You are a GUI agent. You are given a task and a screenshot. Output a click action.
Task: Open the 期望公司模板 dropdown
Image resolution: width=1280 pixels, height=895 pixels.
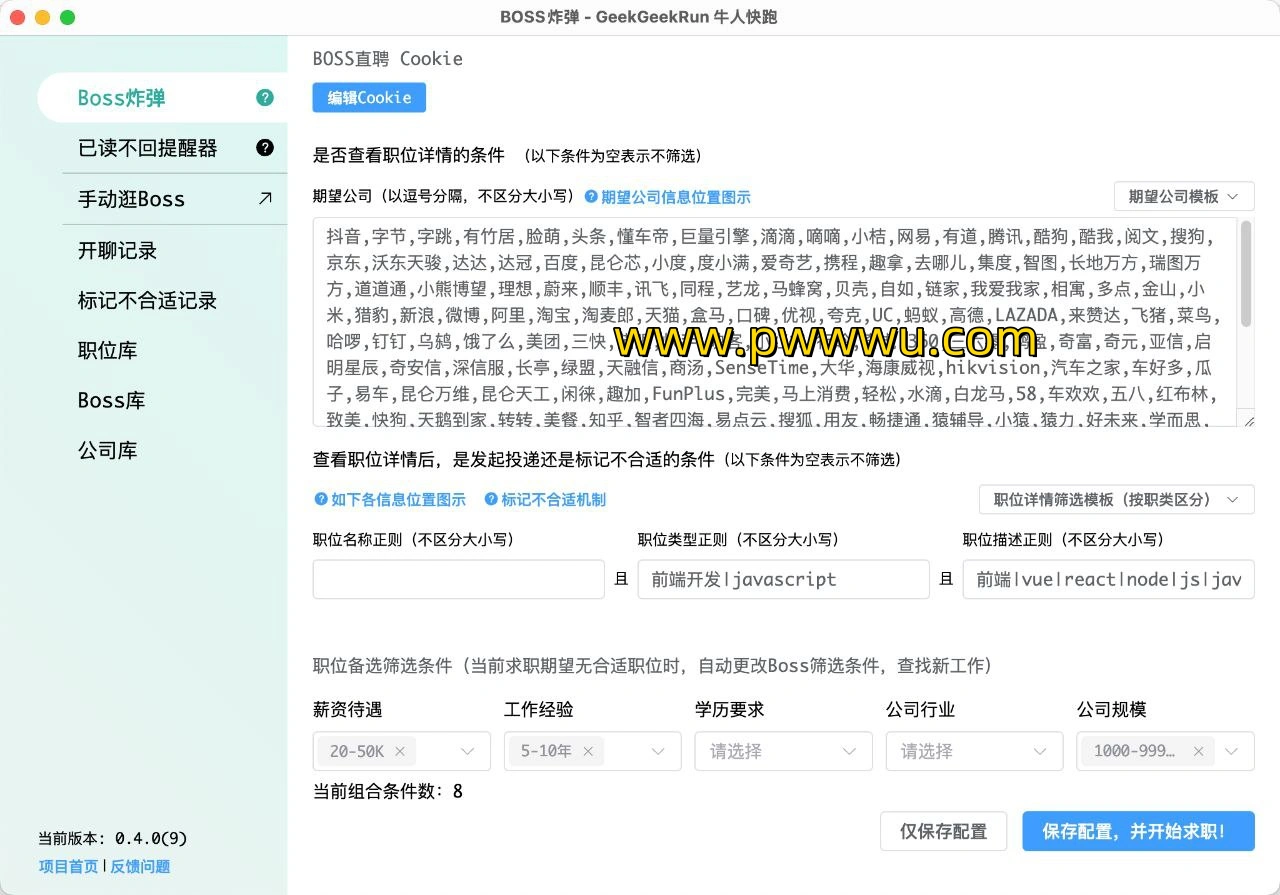(x=1184, y=196)
